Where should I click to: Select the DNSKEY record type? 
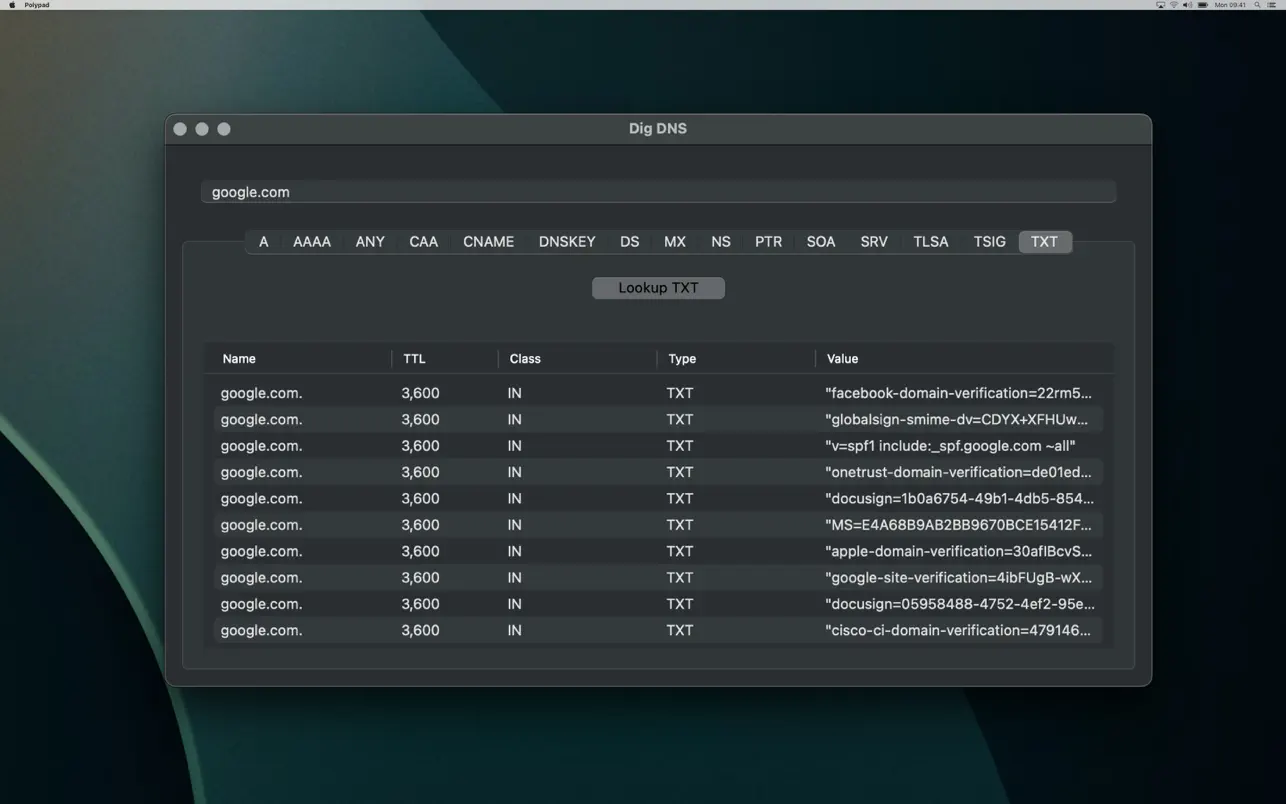[567, 241]
